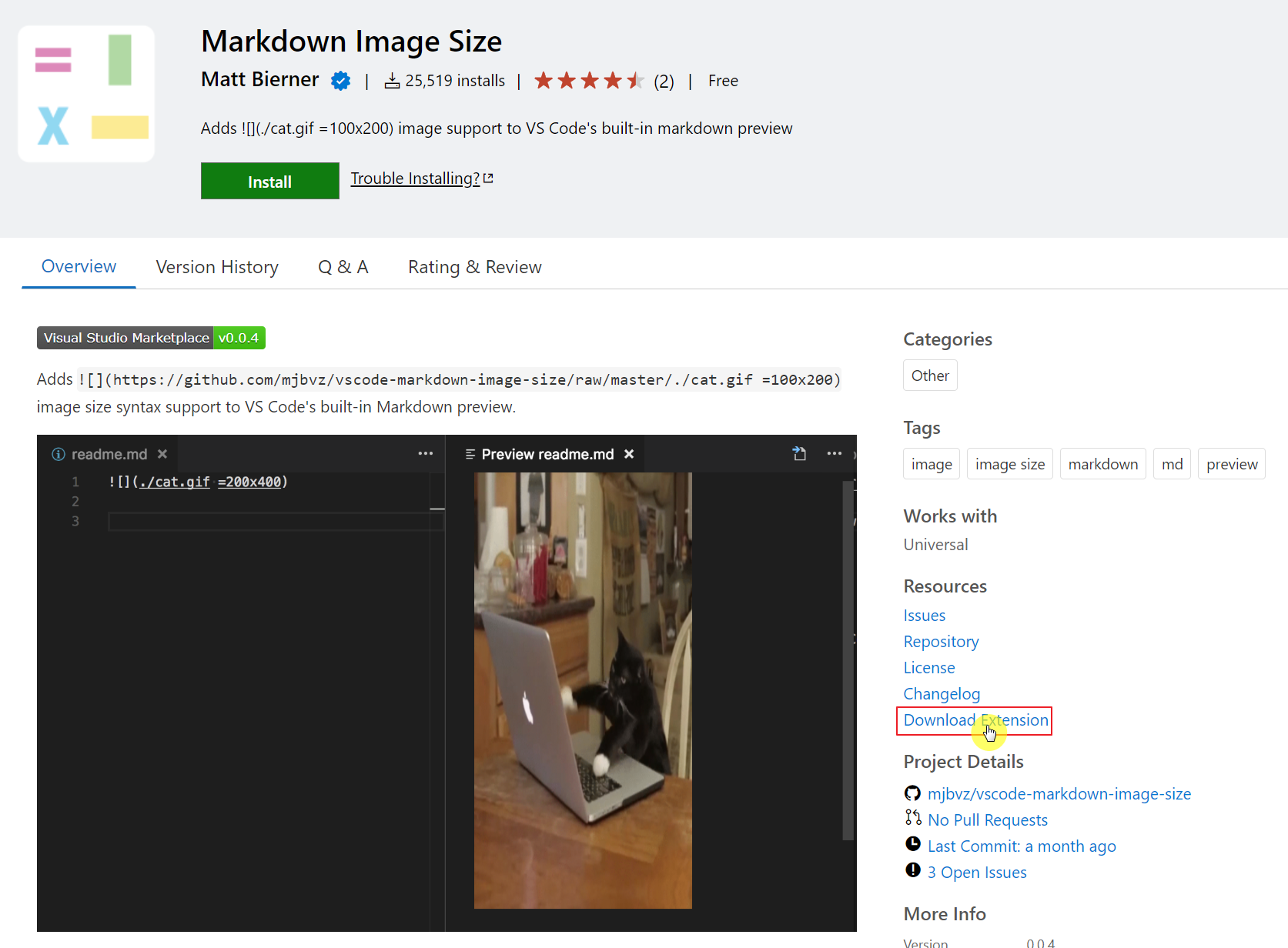Open the Q & A tab
The image size is (1288, 948).
click(x=343, y=266)
